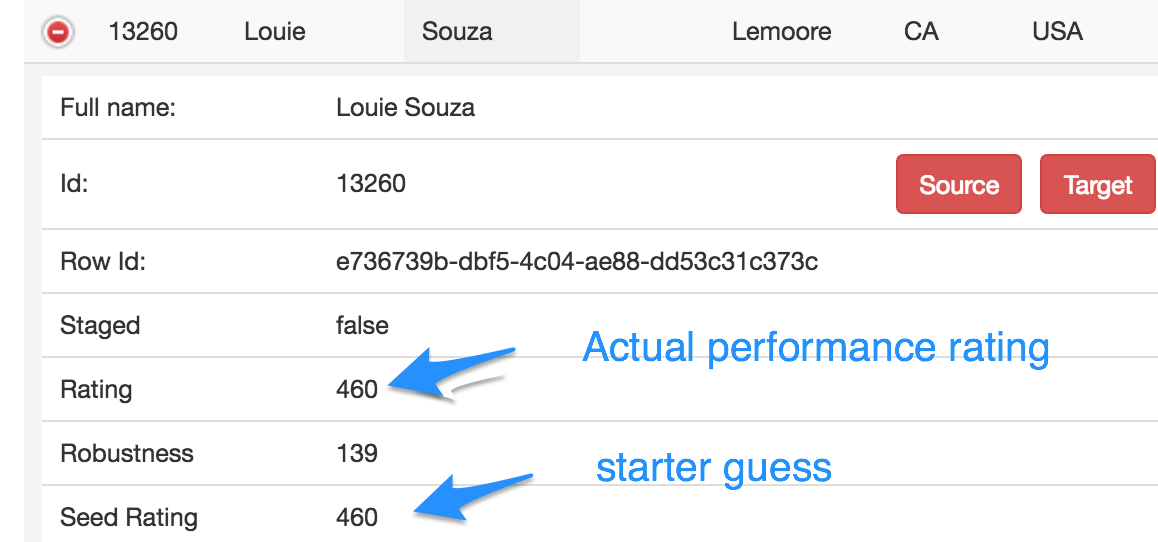The height and width of the screenshot is (542, 1158).
Task: Click the Seed Rating value 460
Action: click(357, 517)
